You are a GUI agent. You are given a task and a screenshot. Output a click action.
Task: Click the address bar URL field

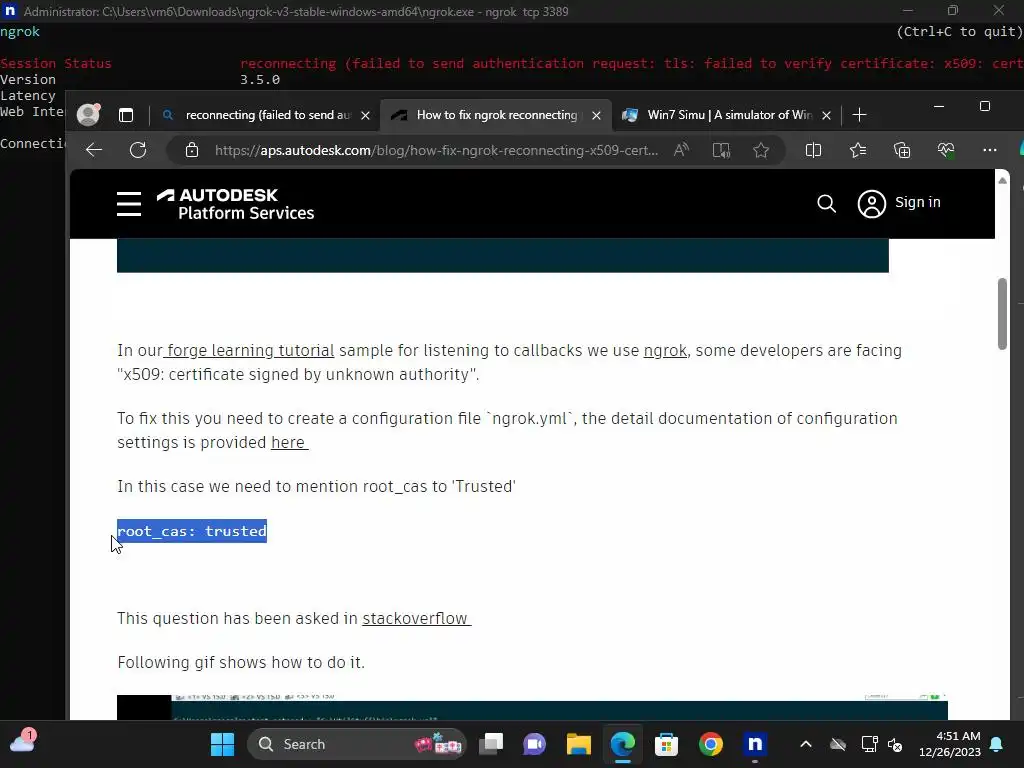pyautogui.click(x=436, y=150)
